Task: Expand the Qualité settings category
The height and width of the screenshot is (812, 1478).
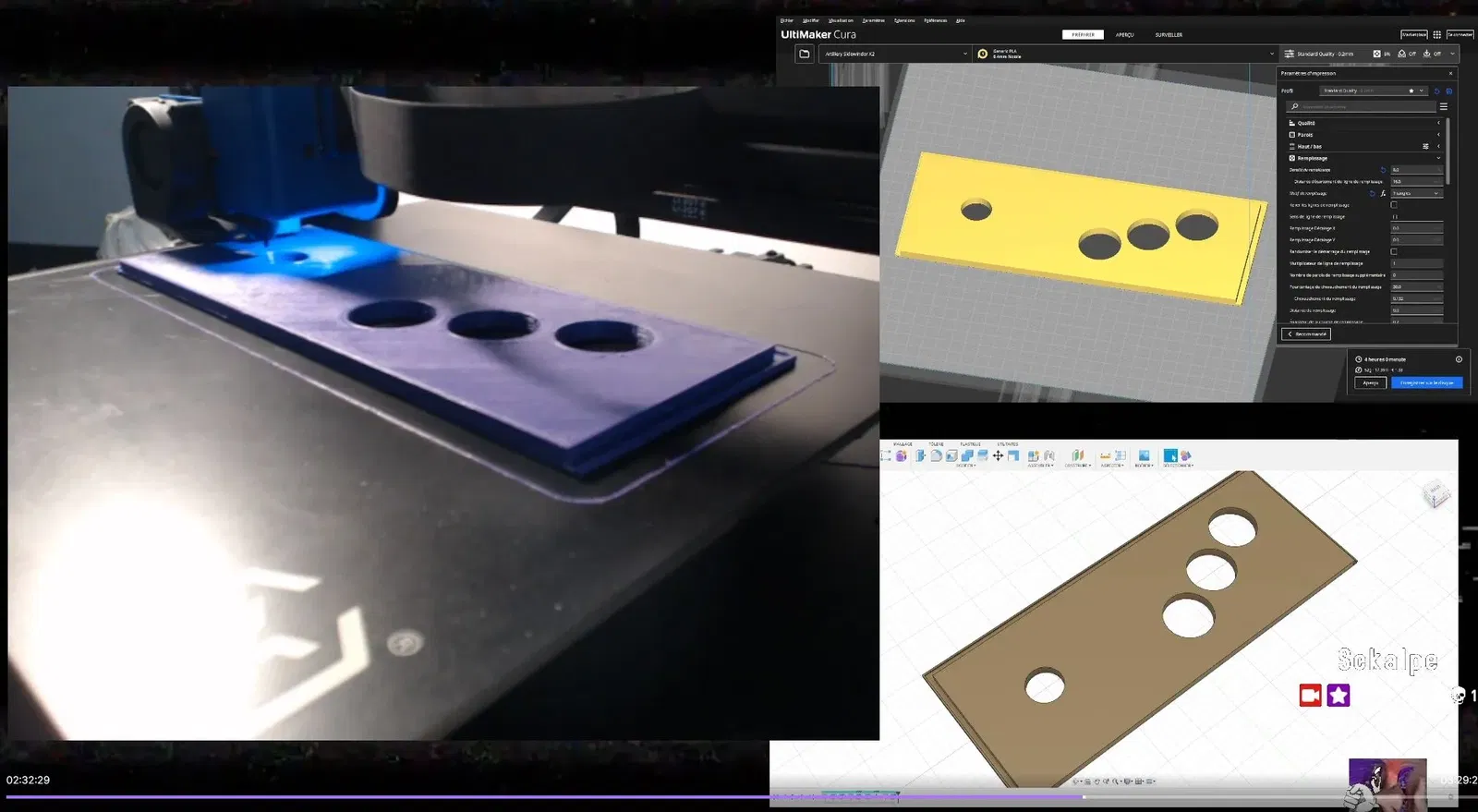Action: point(1363,123)
